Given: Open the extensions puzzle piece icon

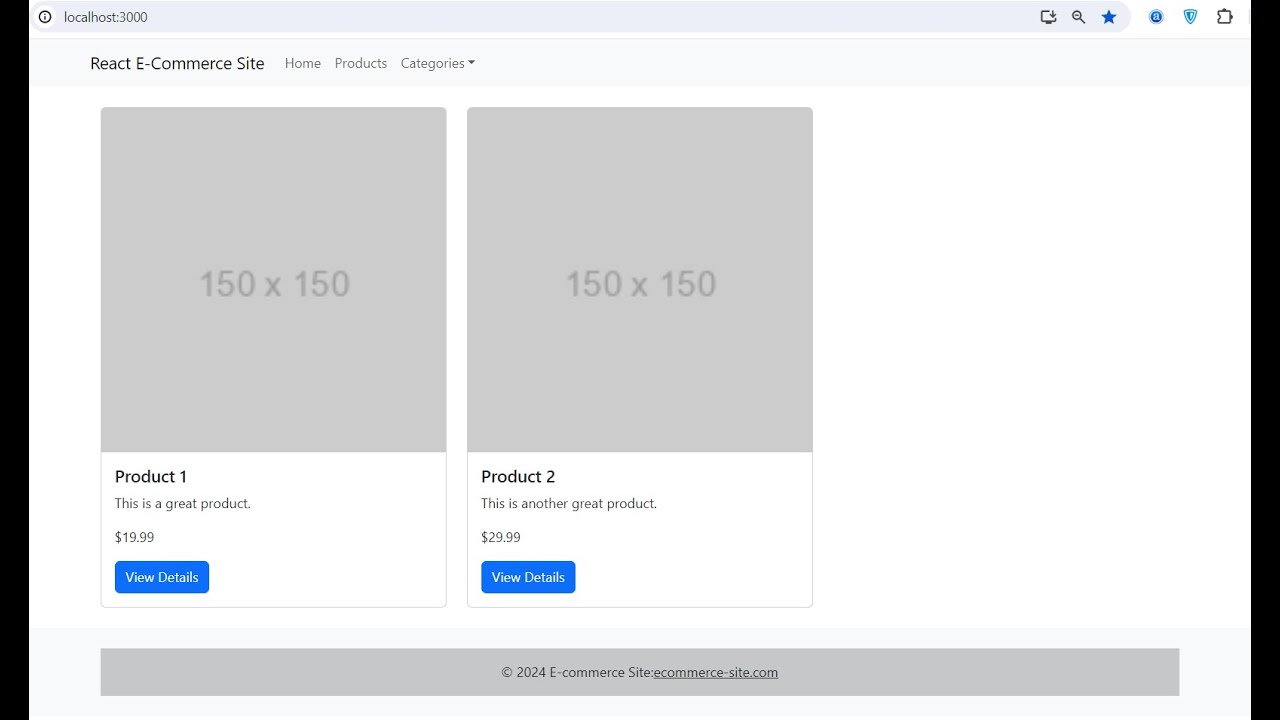Looking at the screenshot, I should click(x=1224, y=17).
